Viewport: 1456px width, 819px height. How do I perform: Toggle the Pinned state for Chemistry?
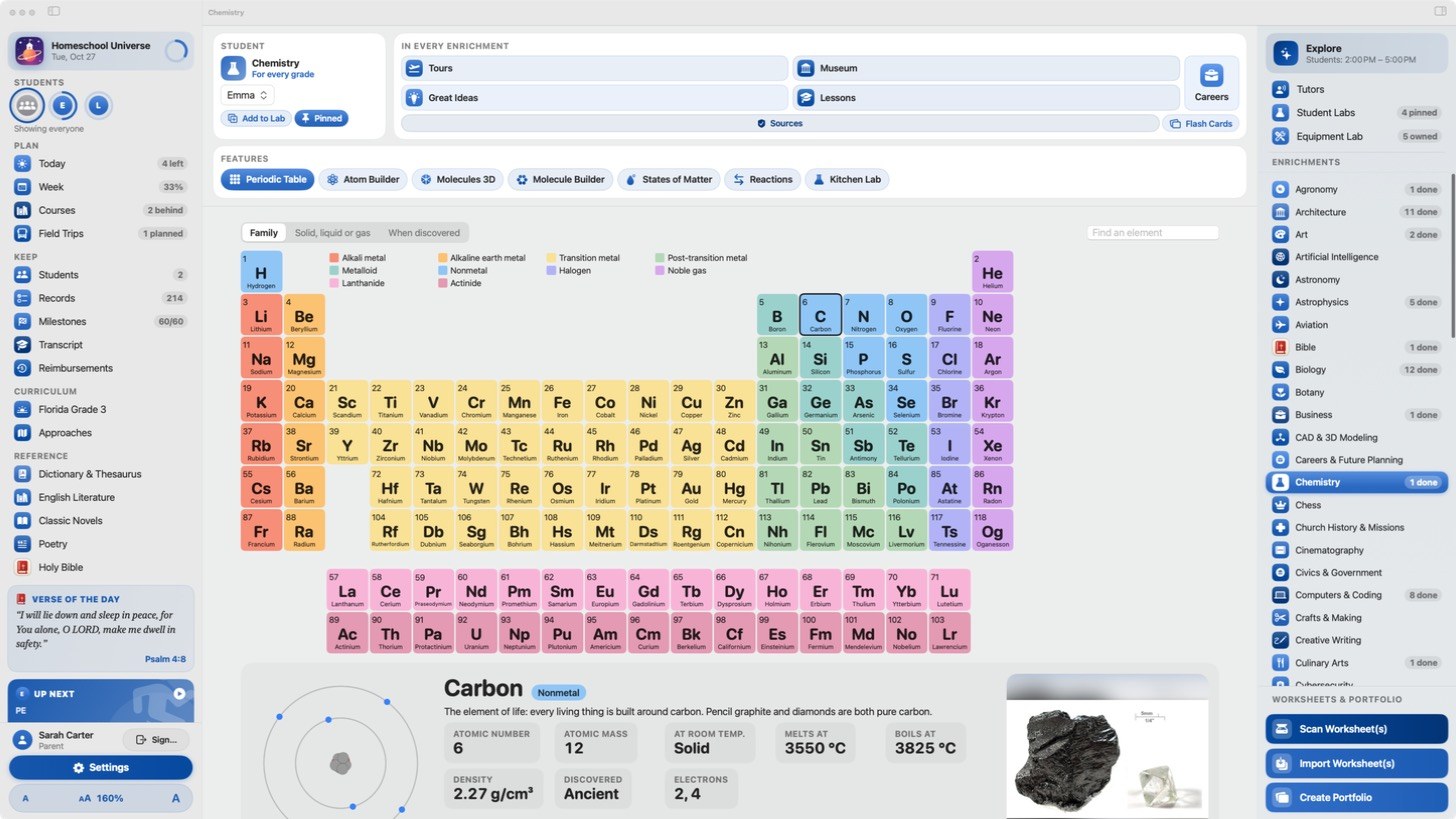[321, 118]
